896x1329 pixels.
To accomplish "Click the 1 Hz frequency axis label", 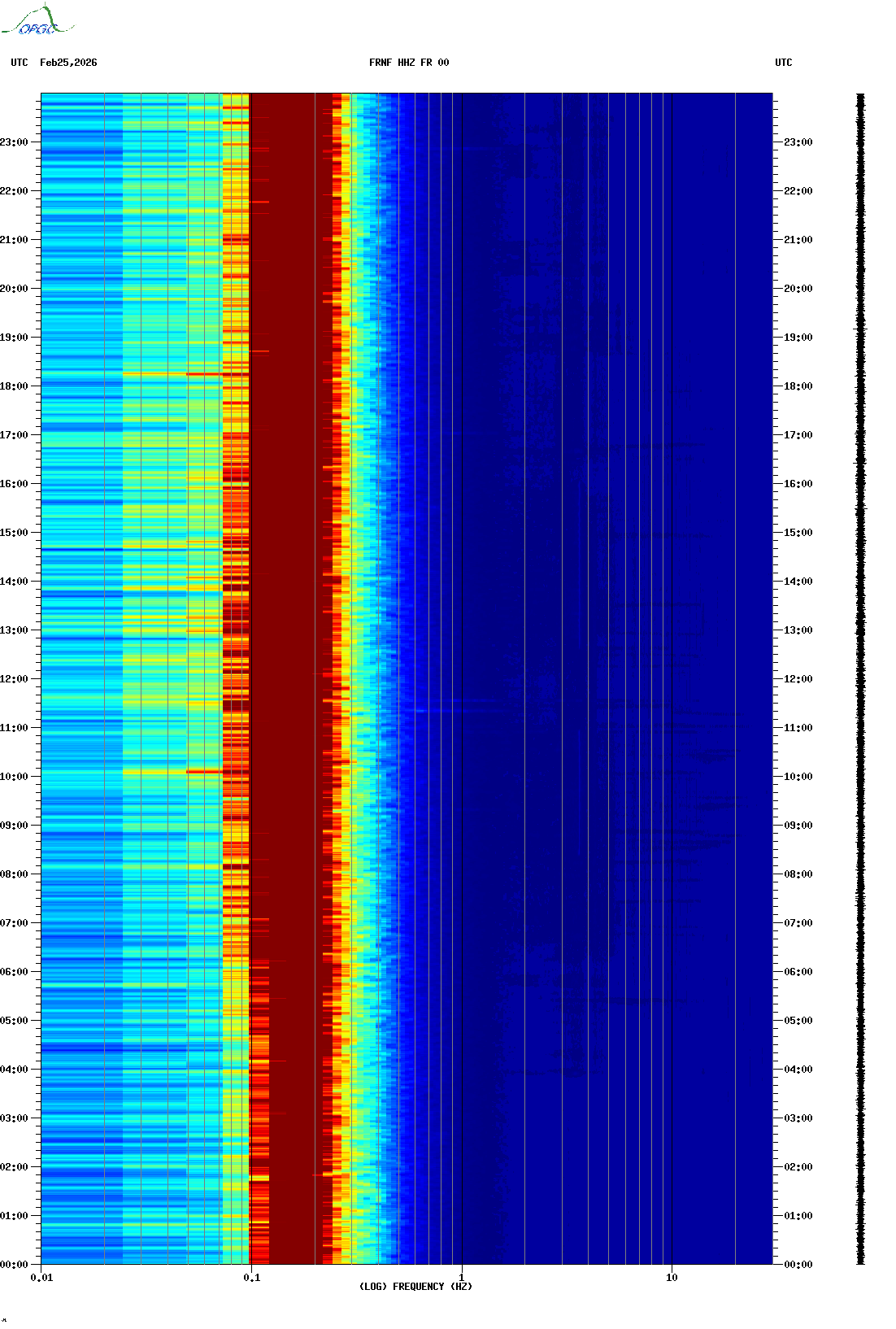I will point(462,1278).
